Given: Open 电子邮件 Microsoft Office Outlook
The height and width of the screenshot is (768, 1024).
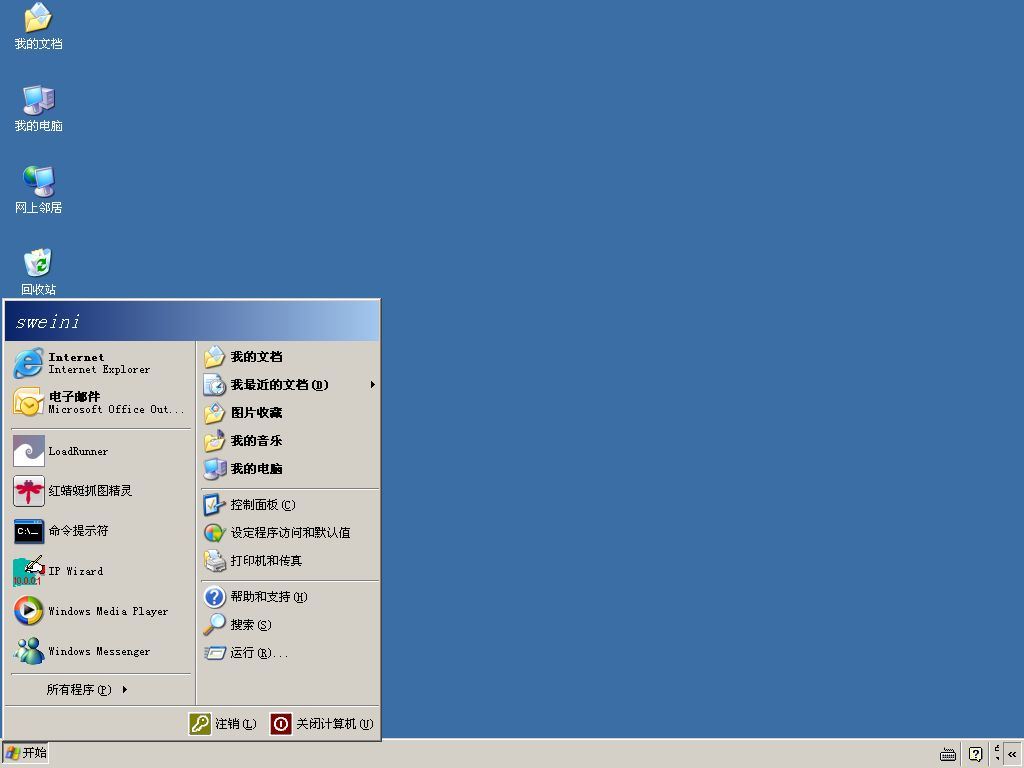Looking at the screenshot, I should (101, 402).
